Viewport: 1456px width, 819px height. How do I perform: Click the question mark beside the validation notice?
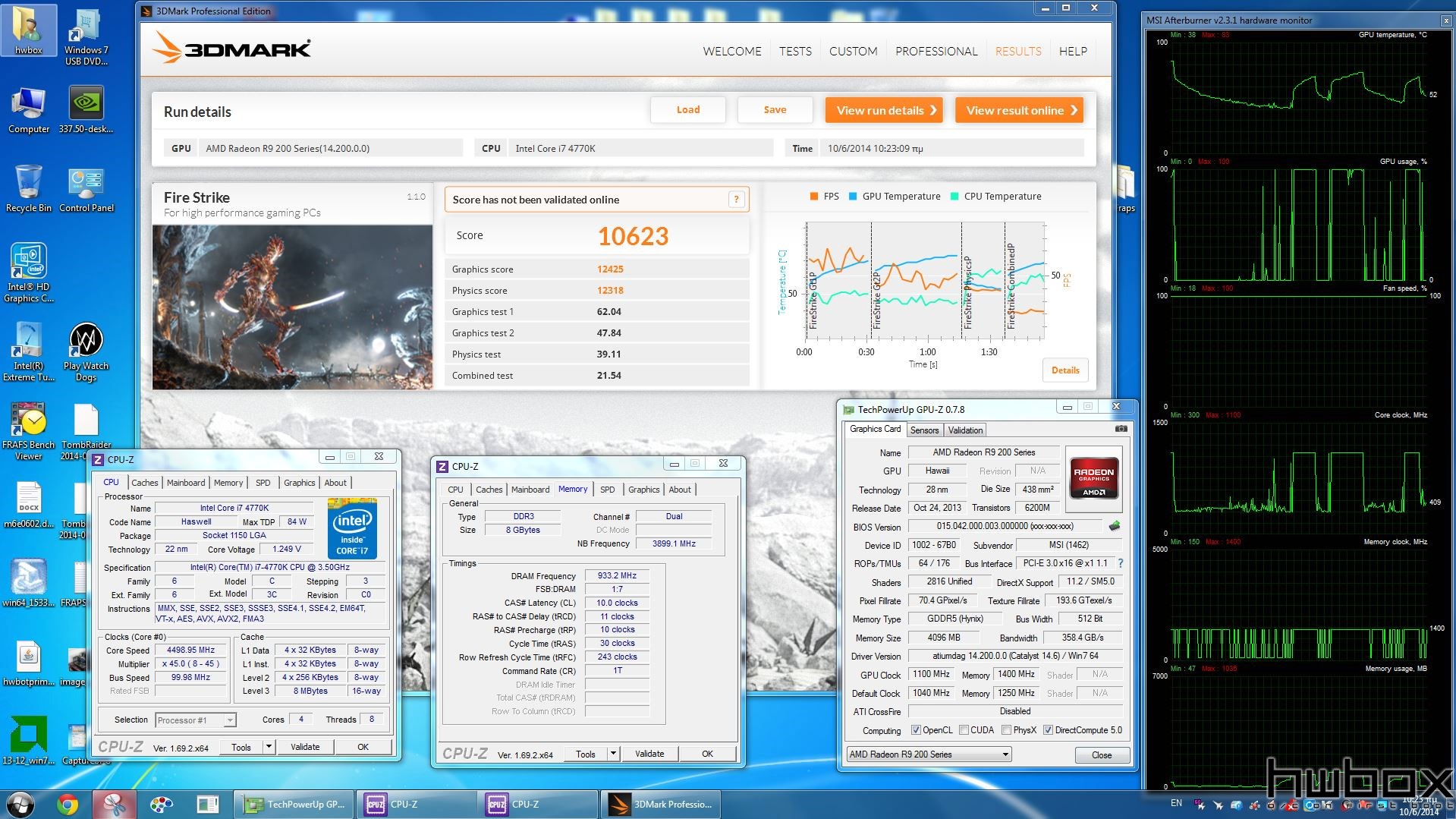735,200
